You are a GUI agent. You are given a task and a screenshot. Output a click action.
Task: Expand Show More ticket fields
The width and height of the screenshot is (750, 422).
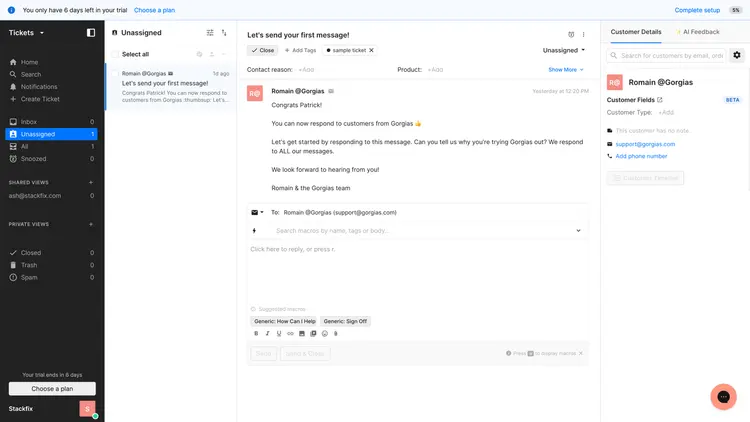(x=566, y=70)
